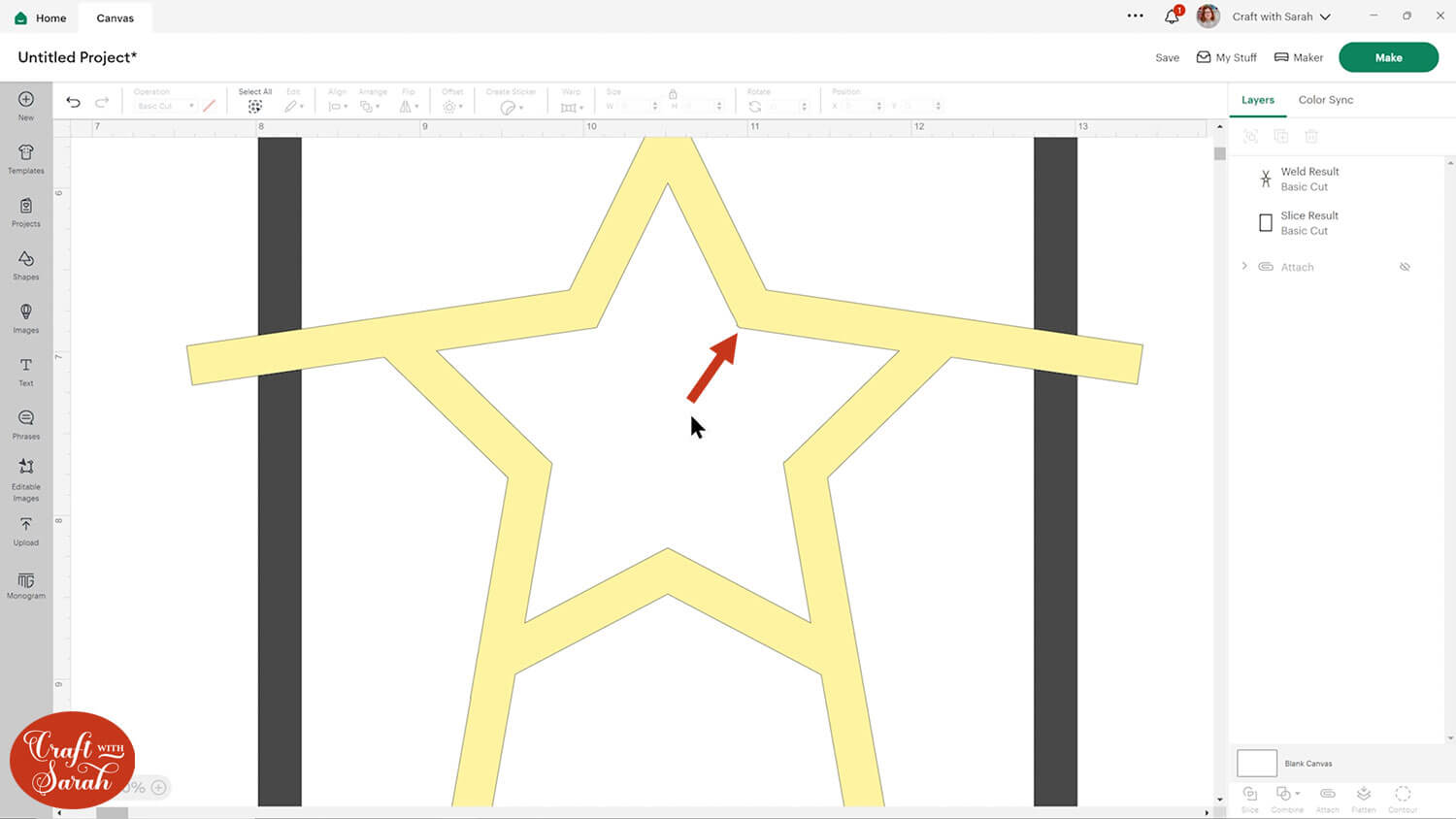Switch to the Home tab
Viewport: 1456px width, 819px height.
point(41,17)
